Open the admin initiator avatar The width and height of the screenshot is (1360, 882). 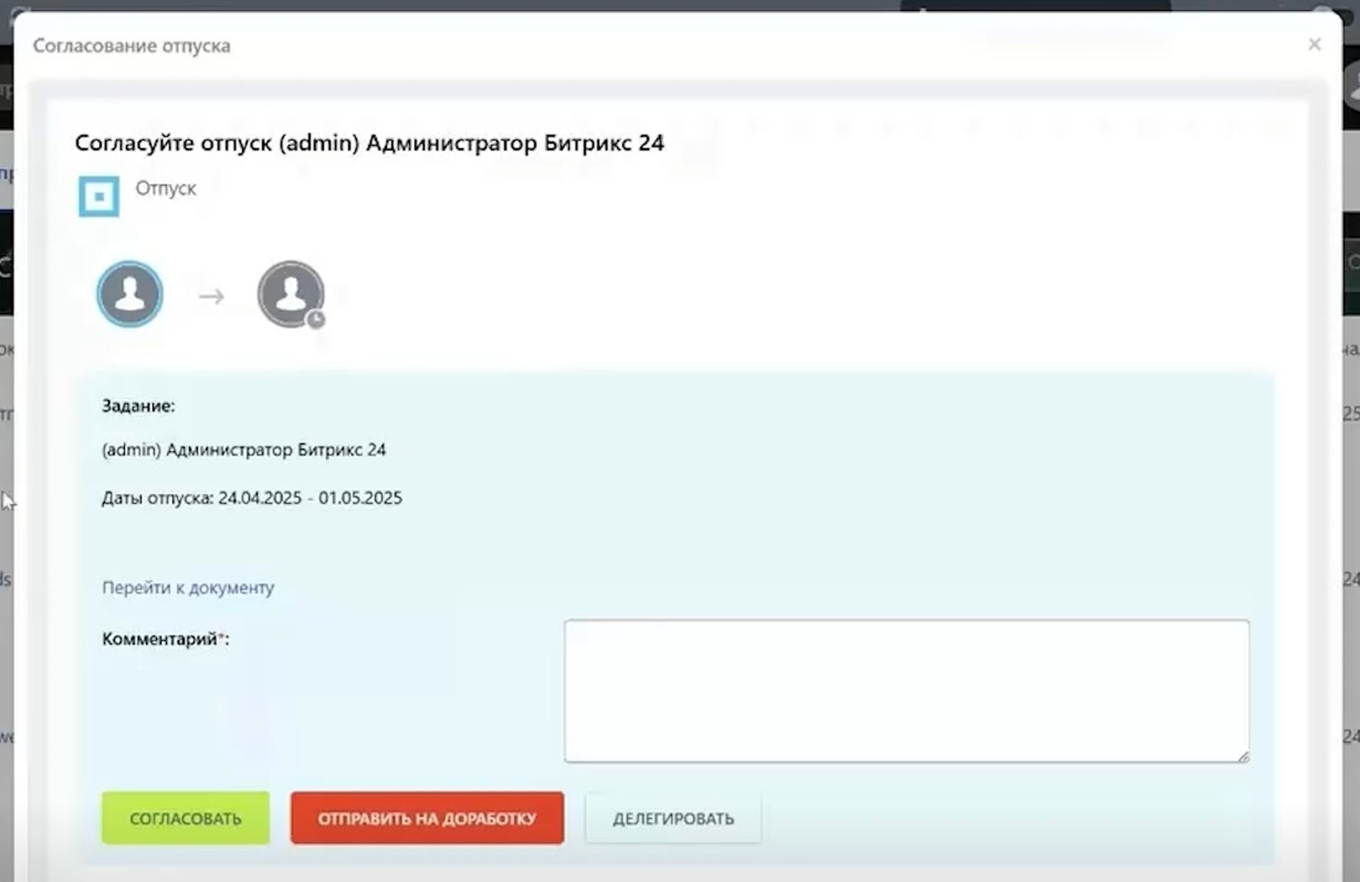coord(129,293)
